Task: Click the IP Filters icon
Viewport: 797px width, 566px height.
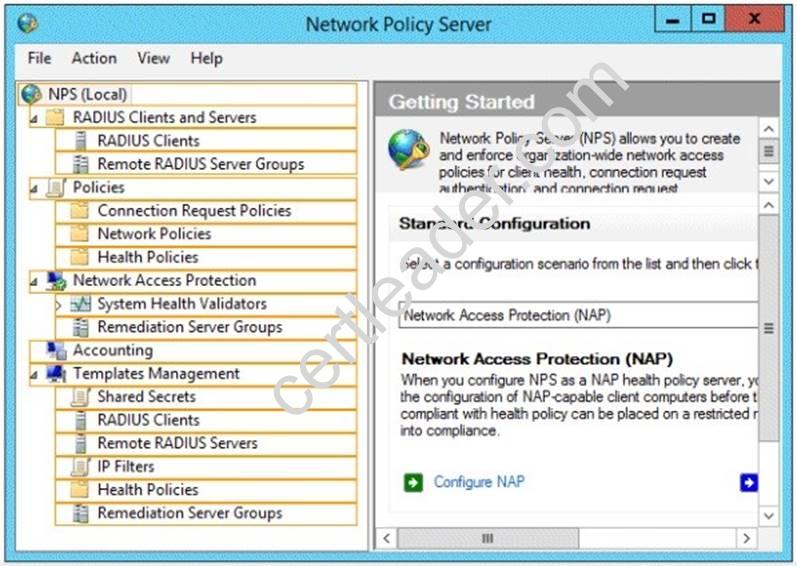Action: point(80,467)
